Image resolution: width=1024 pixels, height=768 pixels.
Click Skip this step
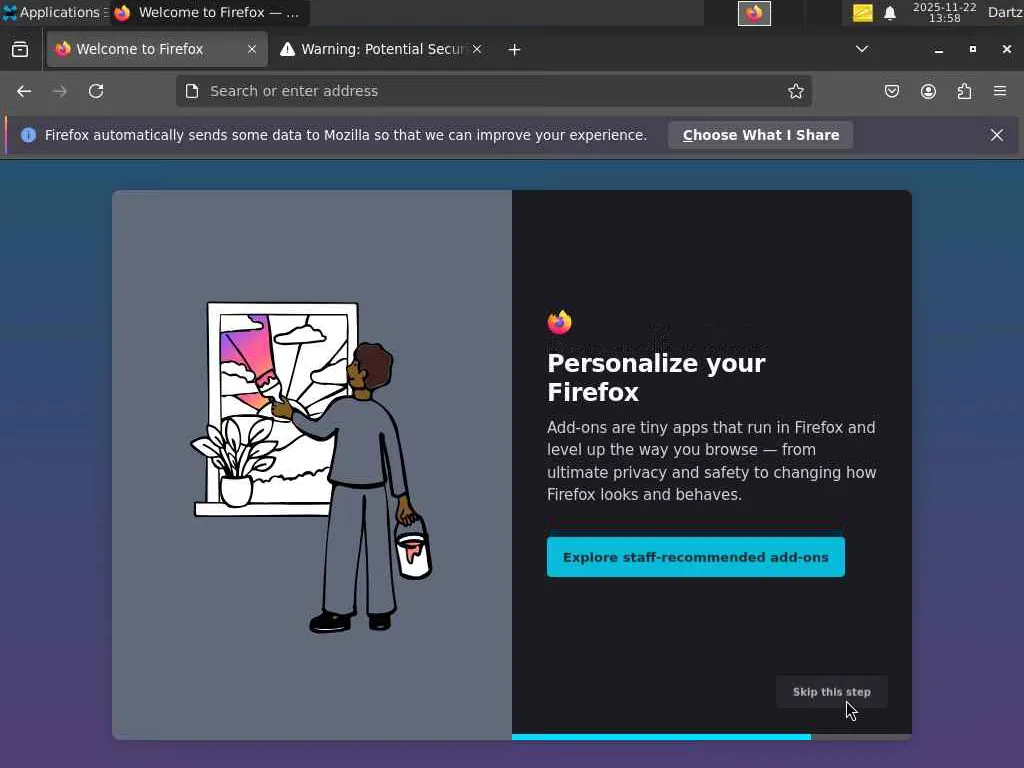[x=831, y=692]
